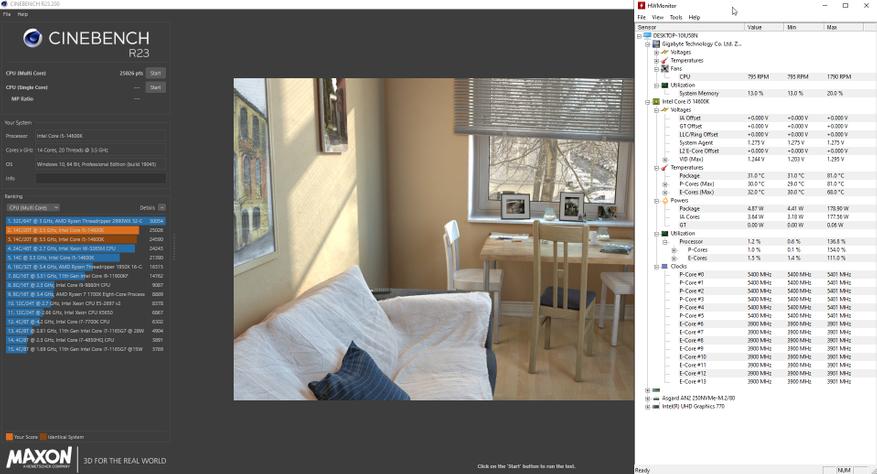
Task: Open HWMonitor Tools menu
Action: (x=676, y=17)
